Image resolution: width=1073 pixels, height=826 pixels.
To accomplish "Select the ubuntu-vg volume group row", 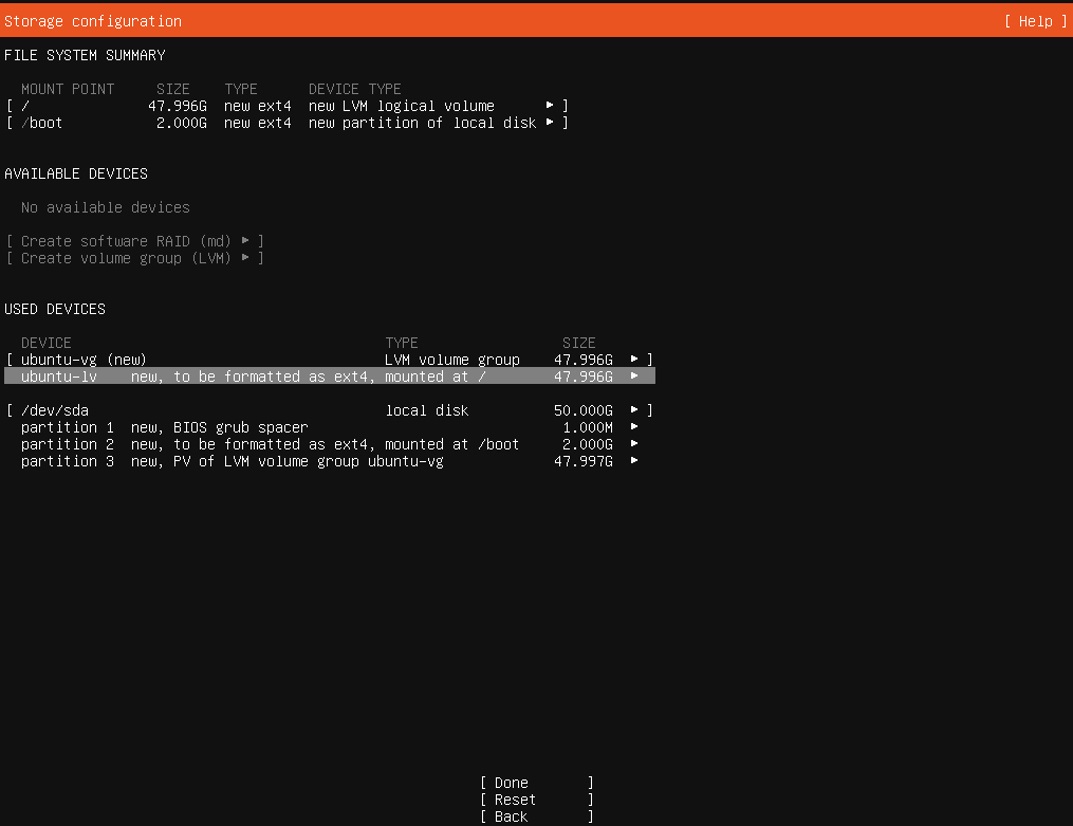I will [330, 359].
